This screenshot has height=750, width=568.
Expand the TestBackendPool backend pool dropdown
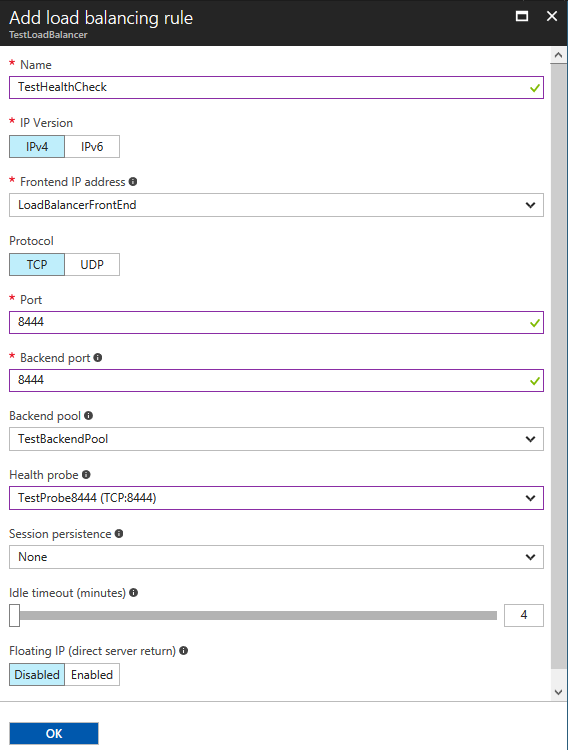[276, 439]
